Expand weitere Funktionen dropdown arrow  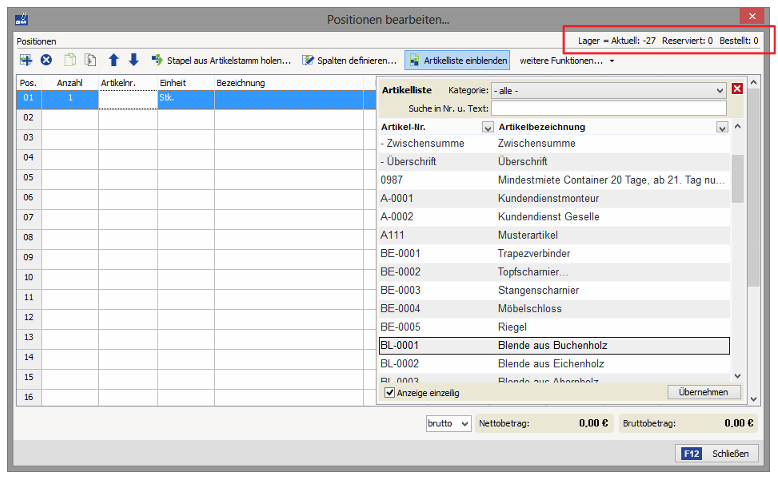(x=612, y=61)
